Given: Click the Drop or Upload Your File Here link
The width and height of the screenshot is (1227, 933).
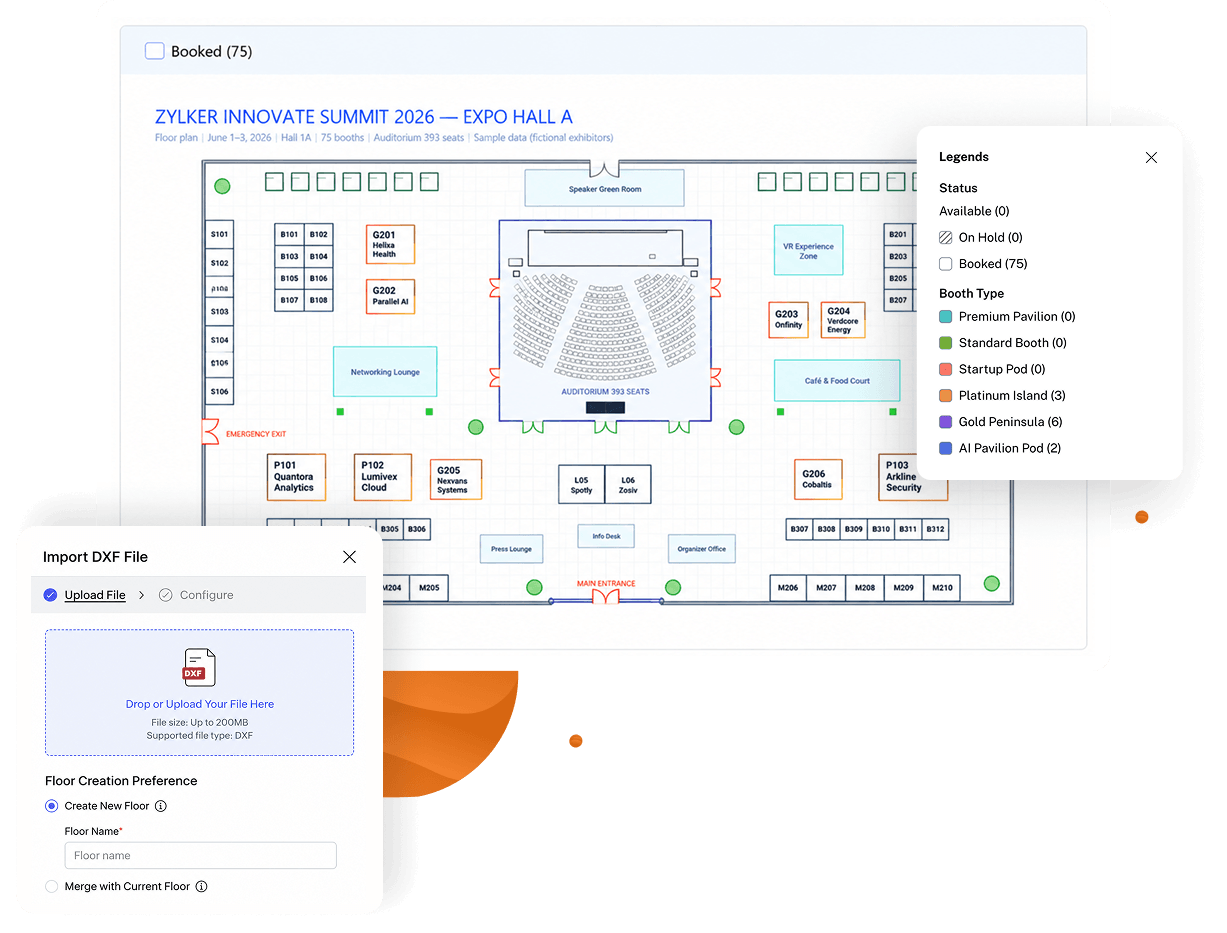Looking at the screenshot, I should 200,704.
